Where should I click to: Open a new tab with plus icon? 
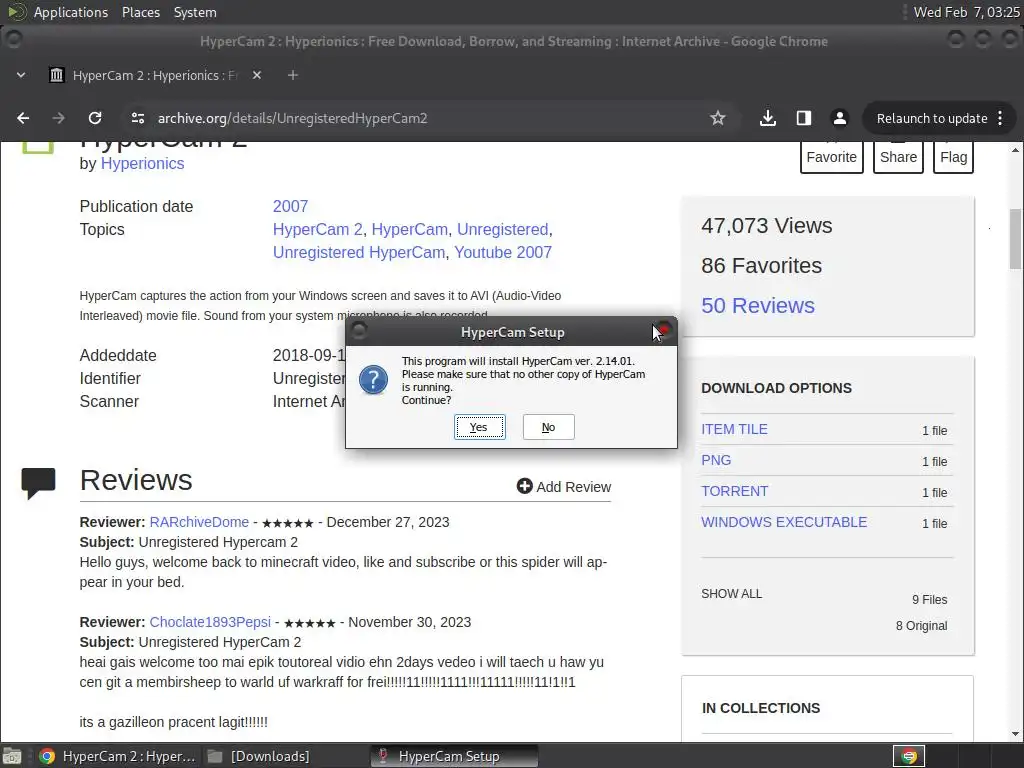(293, 75)
